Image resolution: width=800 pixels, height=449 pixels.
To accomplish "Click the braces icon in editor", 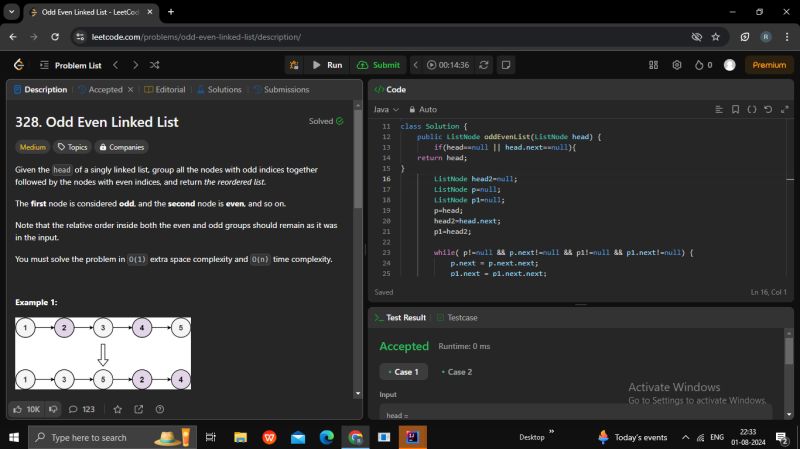I will coord(752,109).
